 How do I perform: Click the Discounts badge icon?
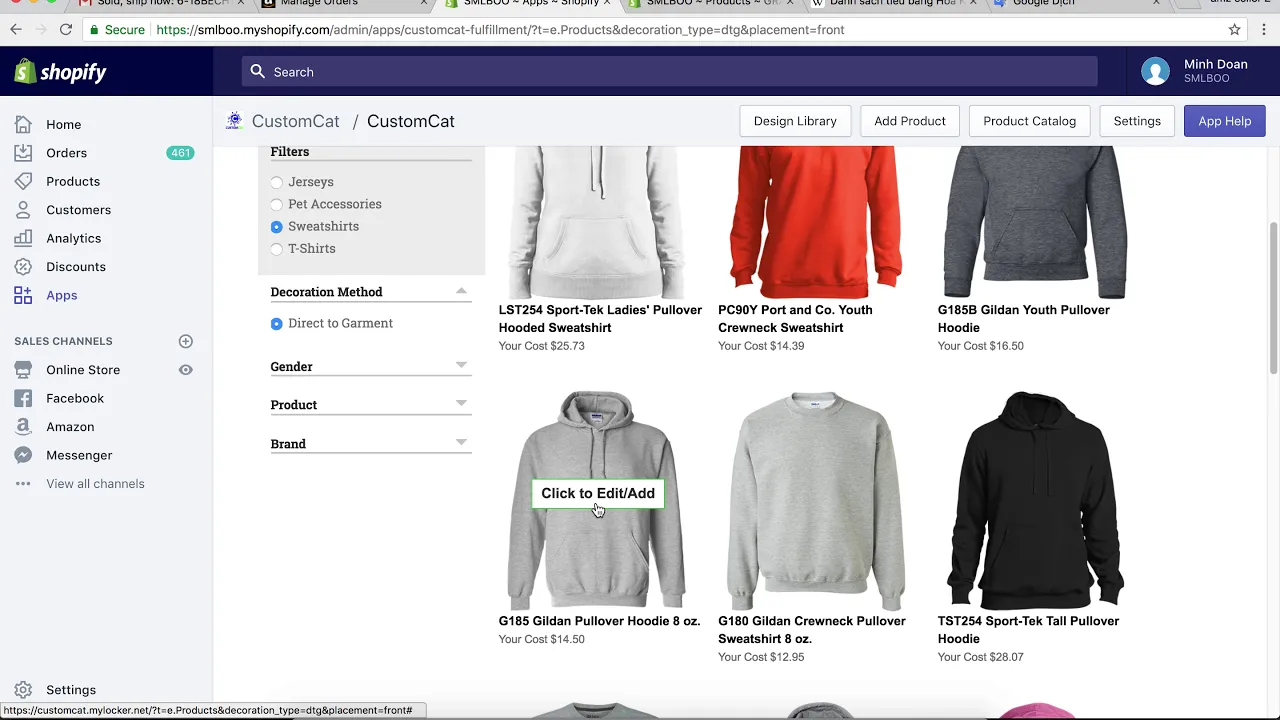[x=23, y=267]
